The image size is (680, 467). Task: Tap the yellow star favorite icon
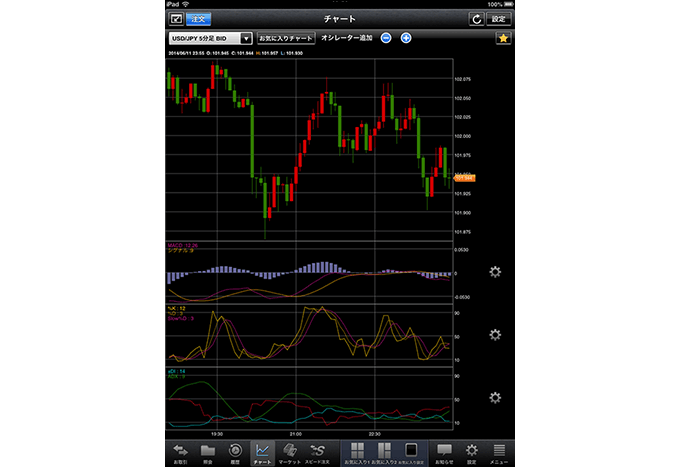504,38
